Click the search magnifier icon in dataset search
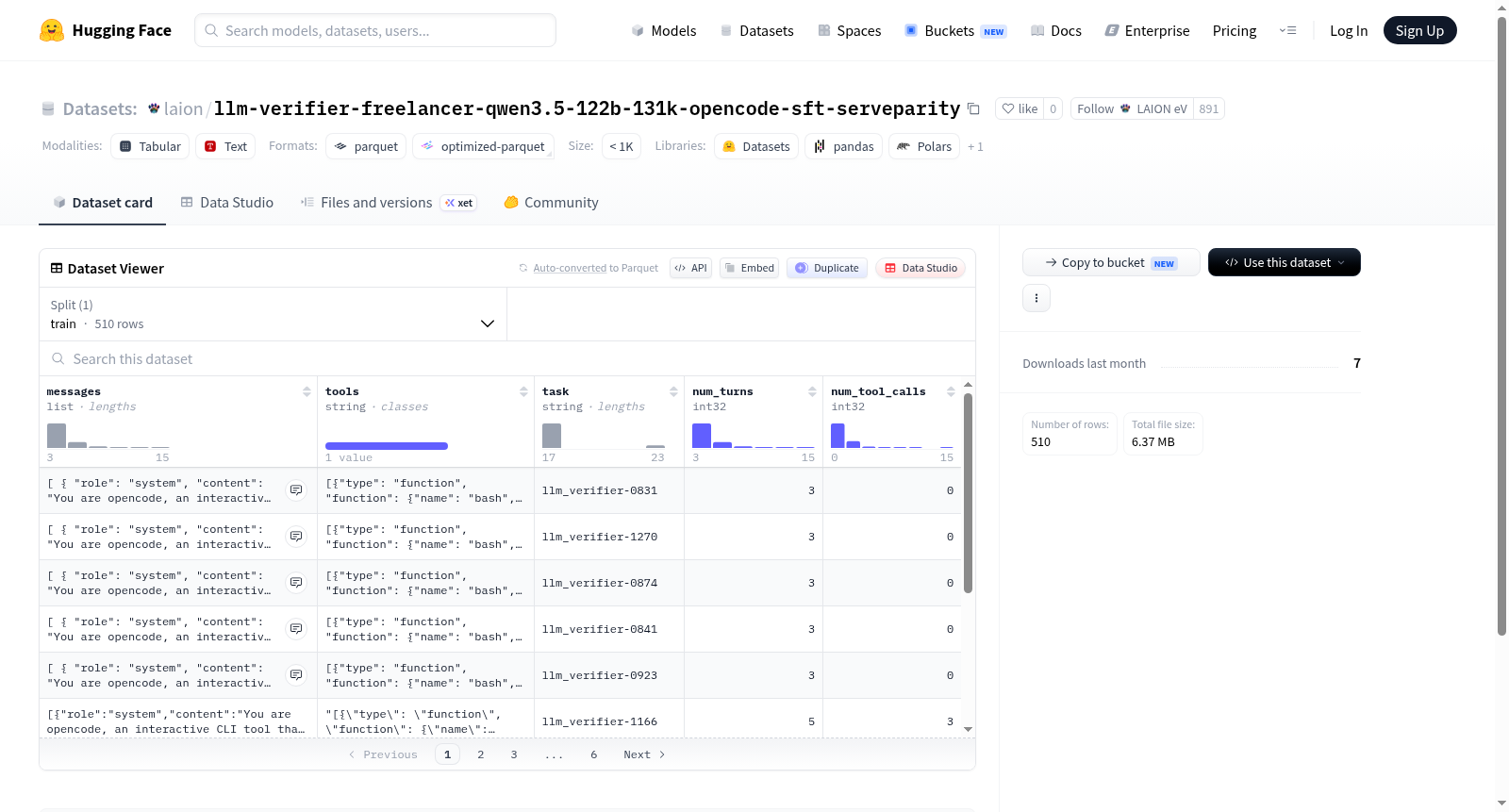This screenshot has width=1509, height=812. (58, 359)
